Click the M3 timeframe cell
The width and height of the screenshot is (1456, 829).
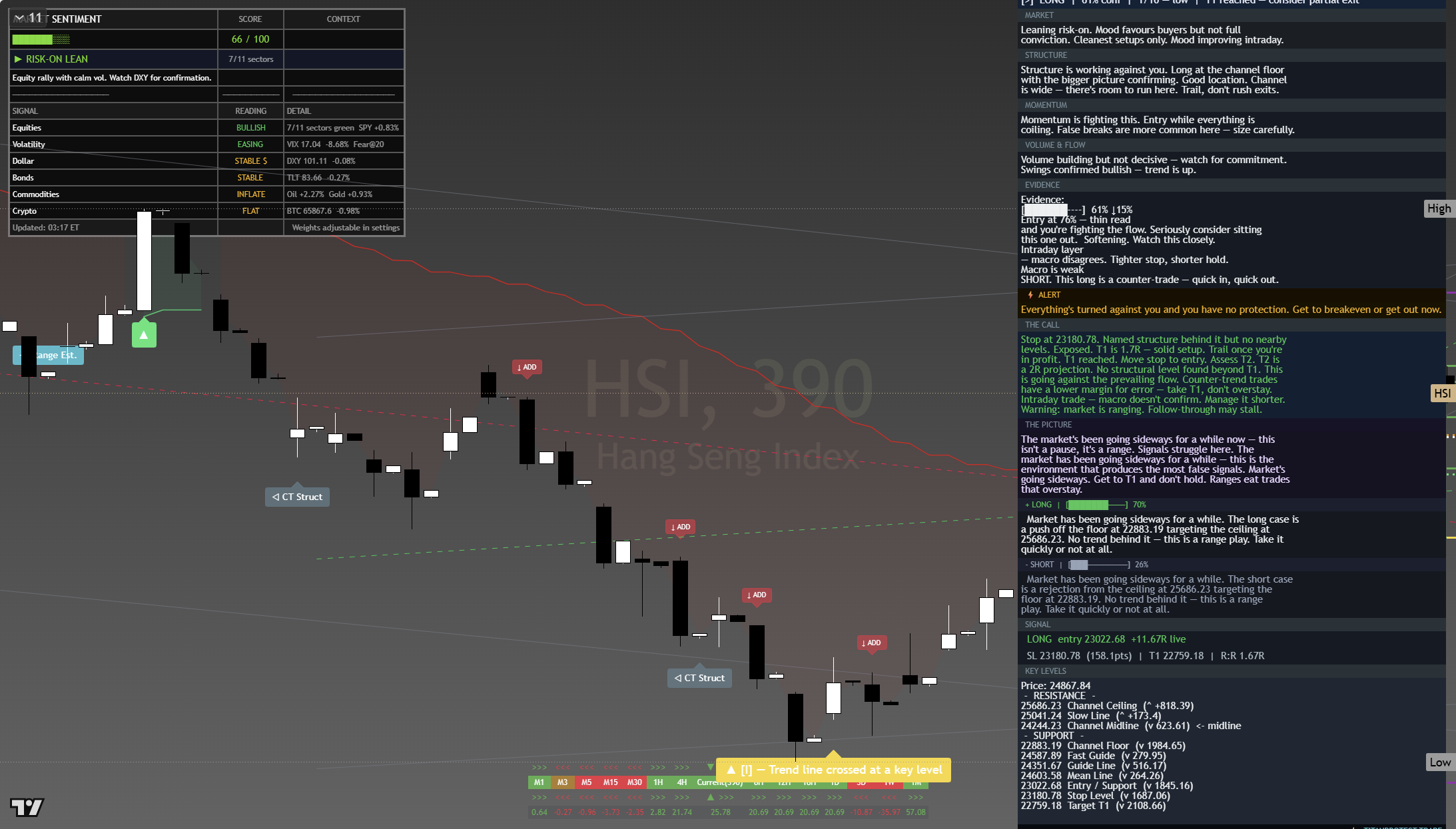563,782
